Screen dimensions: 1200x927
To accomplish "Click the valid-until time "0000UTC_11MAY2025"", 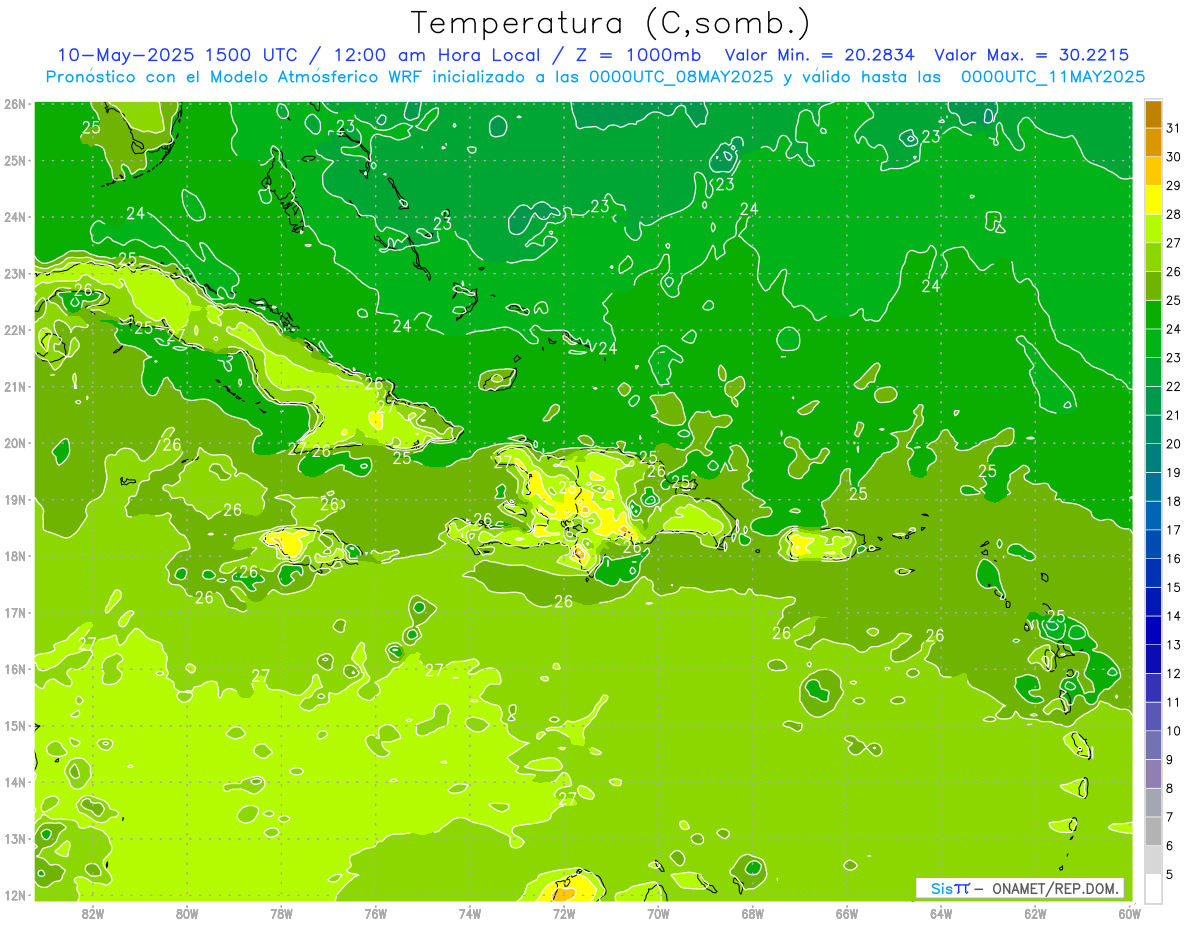I will click(x=1055, y=76).
